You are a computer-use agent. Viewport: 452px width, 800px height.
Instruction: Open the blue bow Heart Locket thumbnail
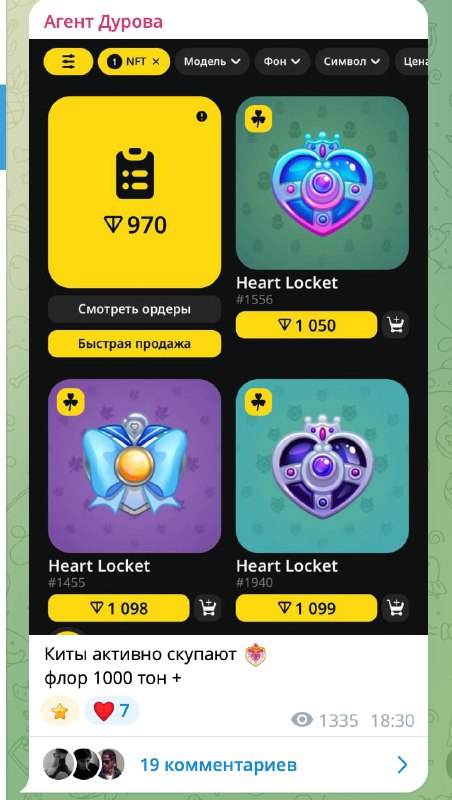click(135, 466)
